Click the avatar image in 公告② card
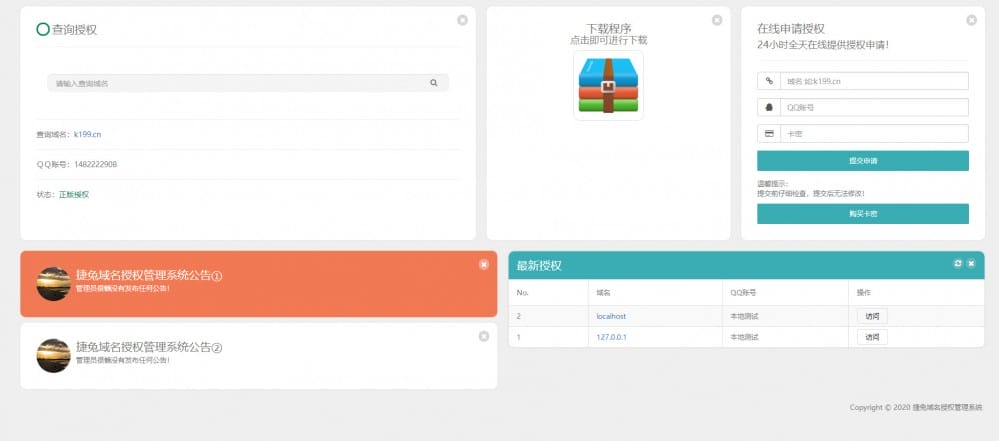 pyautogui.click(x=53, y=355)
